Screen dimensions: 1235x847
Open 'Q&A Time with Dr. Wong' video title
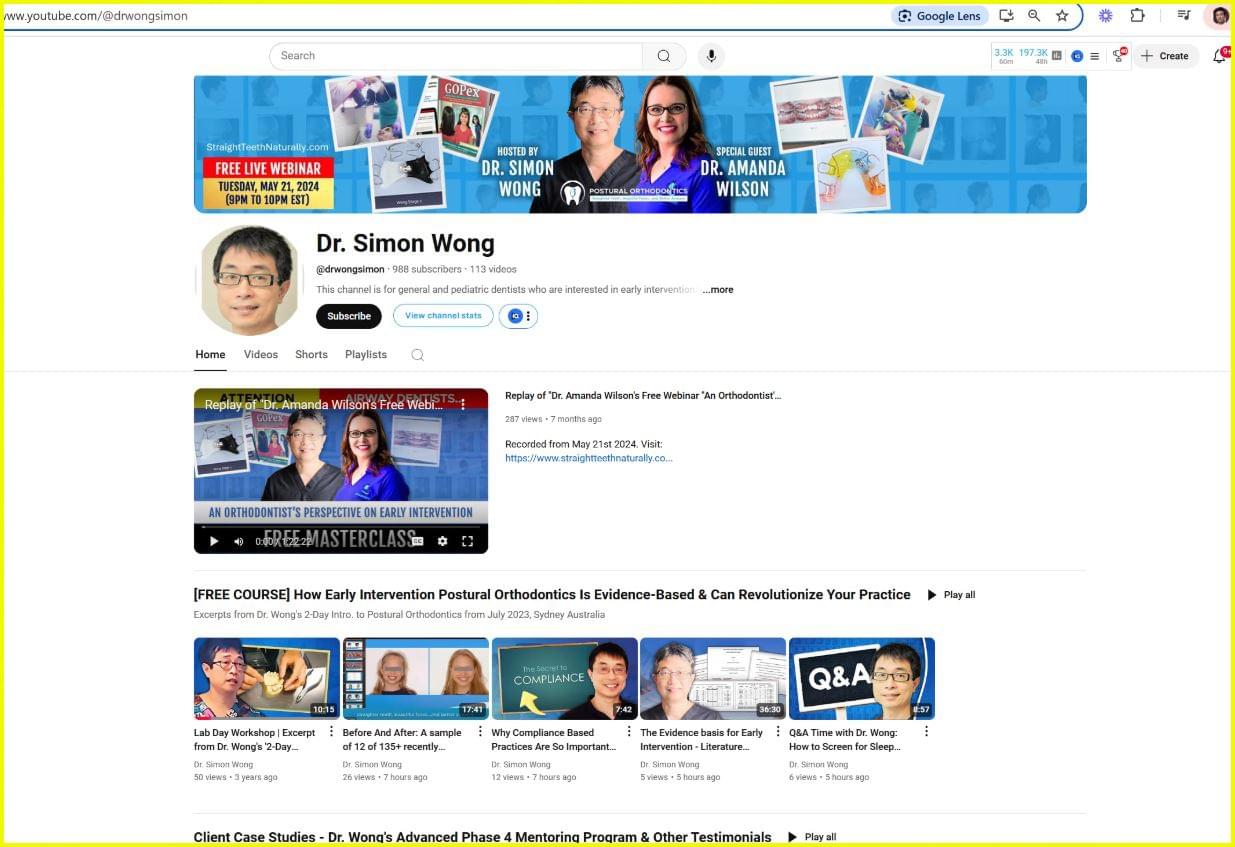(x=845, y=740)
